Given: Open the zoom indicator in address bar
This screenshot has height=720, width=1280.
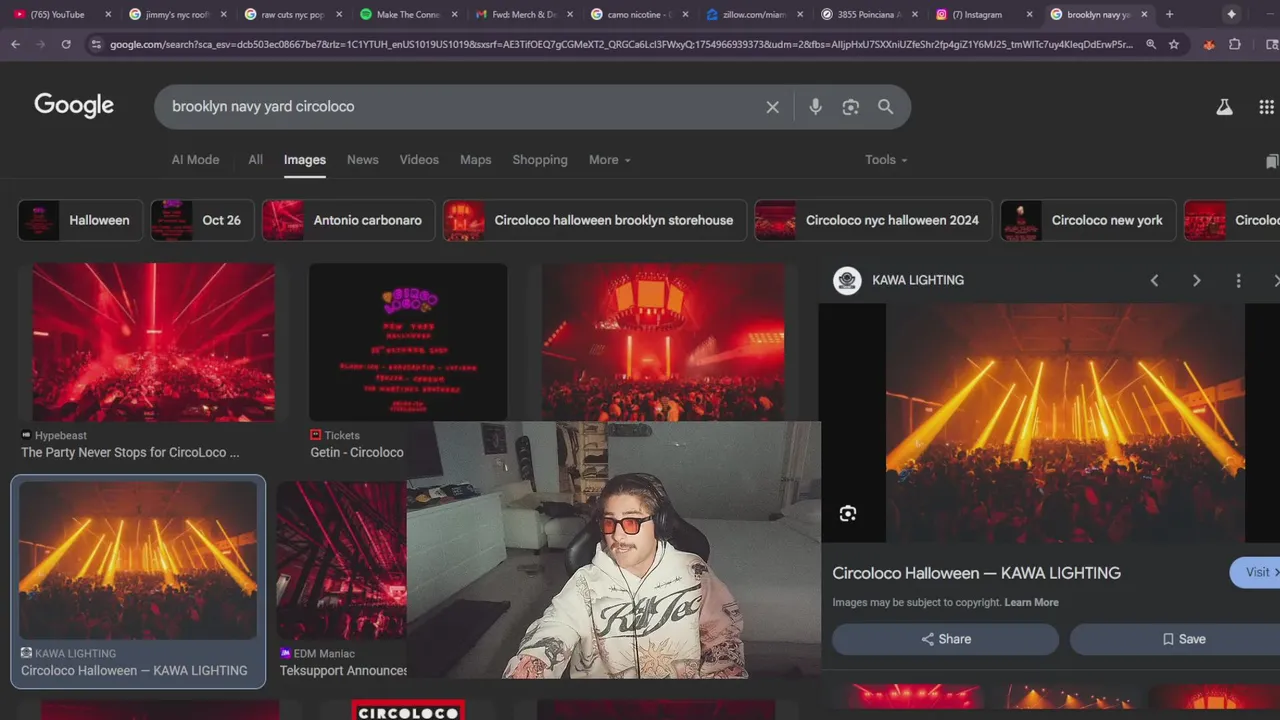Looking at the screenshot, I should pos(1151,45).
